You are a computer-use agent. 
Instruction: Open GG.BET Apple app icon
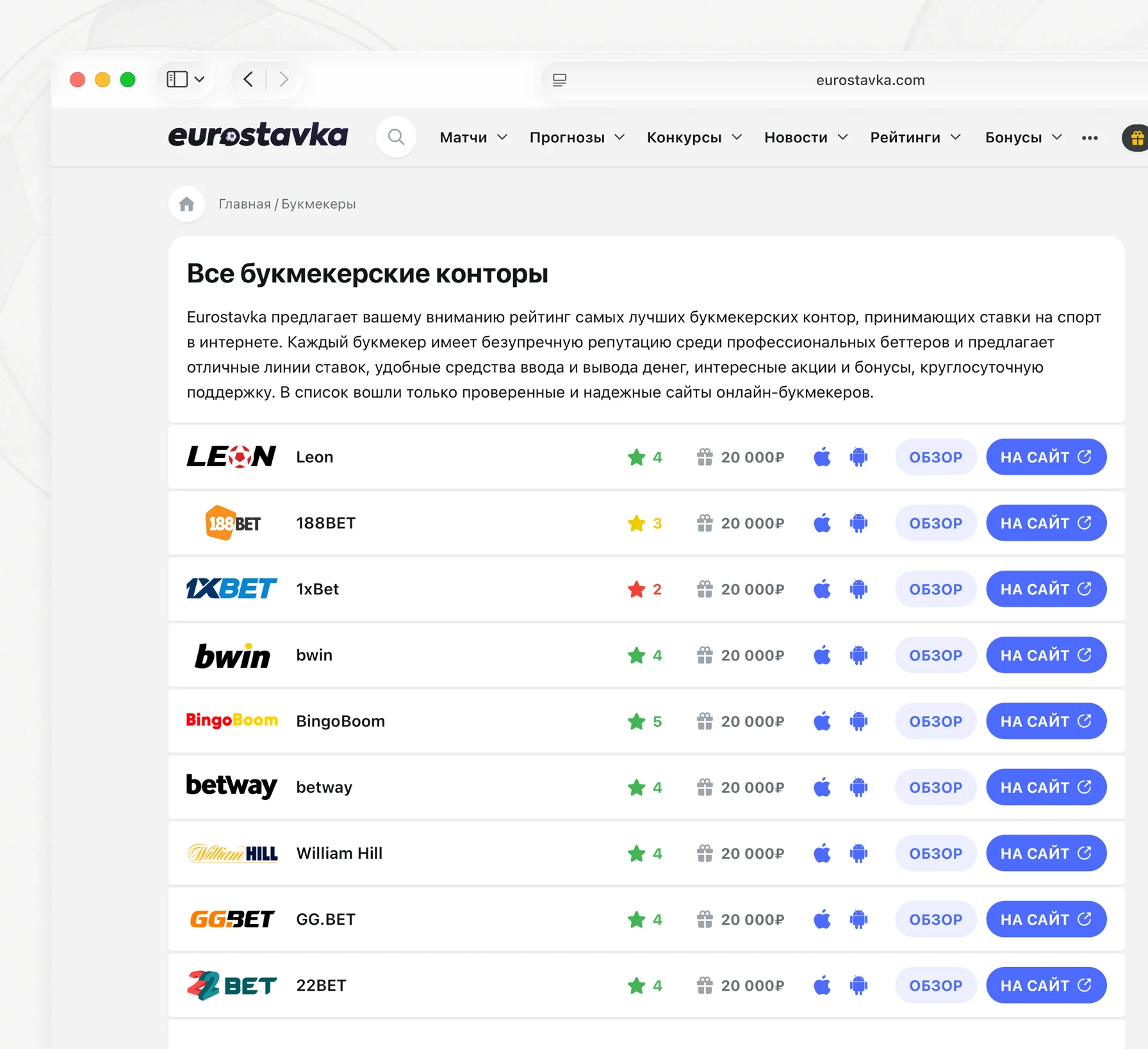tap(822, 920)
